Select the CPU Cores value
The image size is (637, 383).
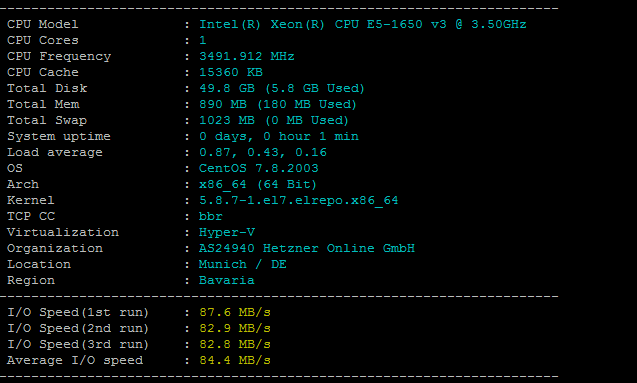click(203, 40)
